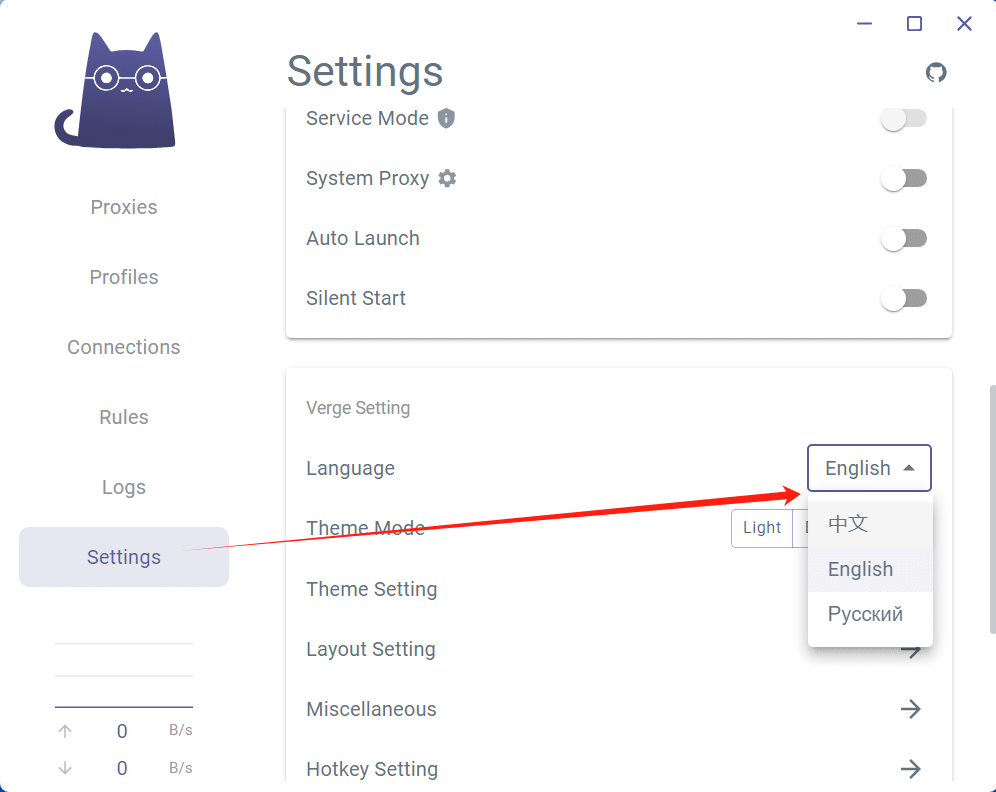Click the Miscellaneous arrow icon
996x792 pixels.
(x=910, y=709)
